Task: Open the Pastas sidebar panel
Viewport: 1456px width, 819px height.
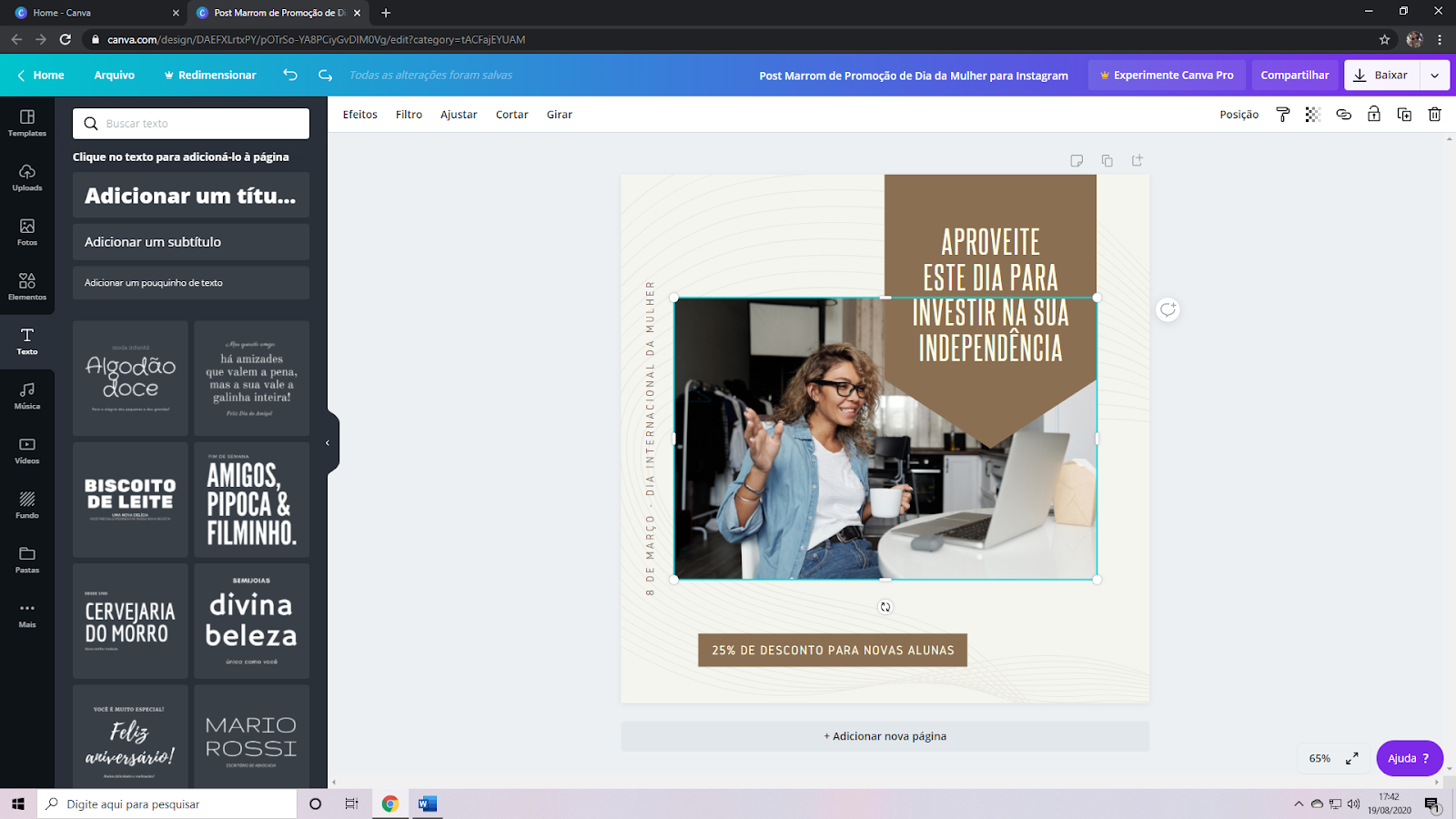Action: [x=27, y=560]
